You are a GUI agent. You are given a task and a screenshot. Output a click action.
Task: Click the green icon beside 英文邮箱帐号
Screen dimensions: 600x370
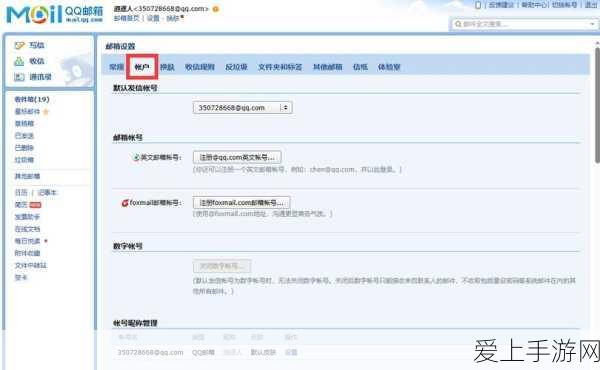pyautogui.click(x=136, y=158)
